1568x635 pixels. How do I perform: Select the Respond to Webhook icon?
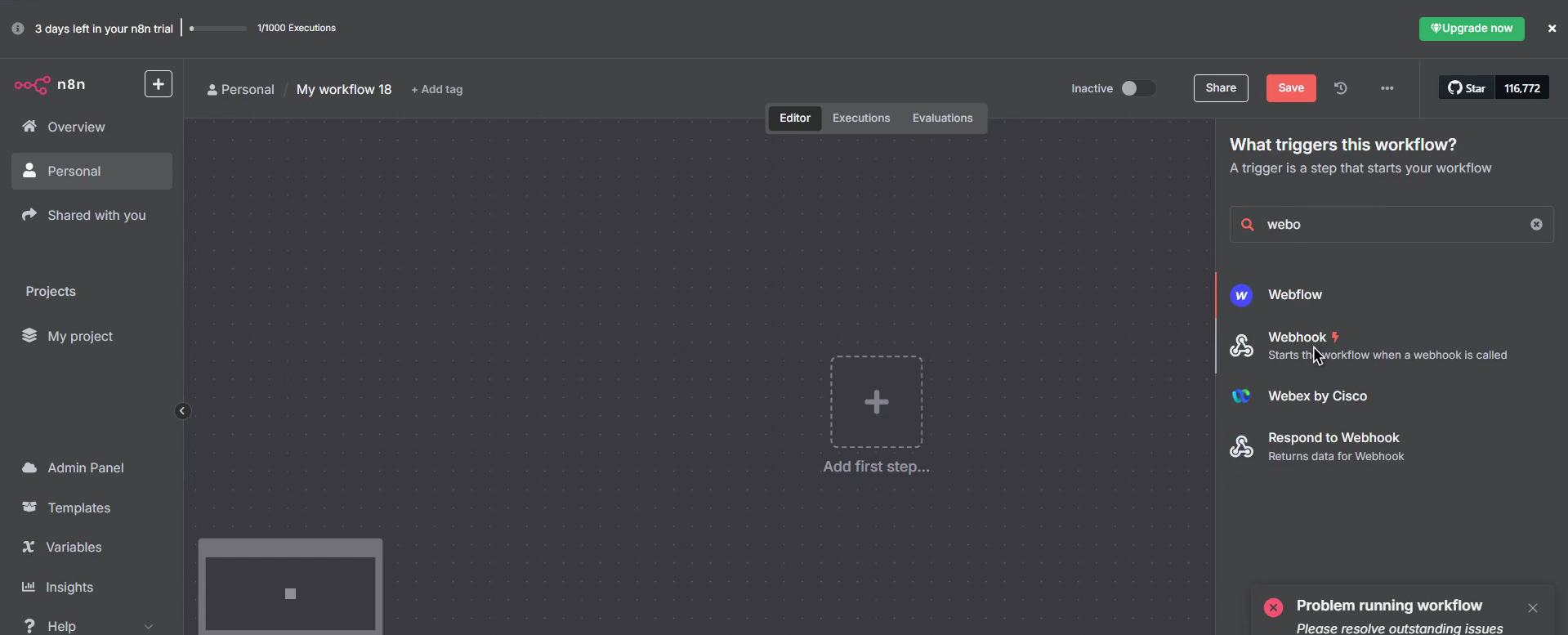(x=1241, y=447)
